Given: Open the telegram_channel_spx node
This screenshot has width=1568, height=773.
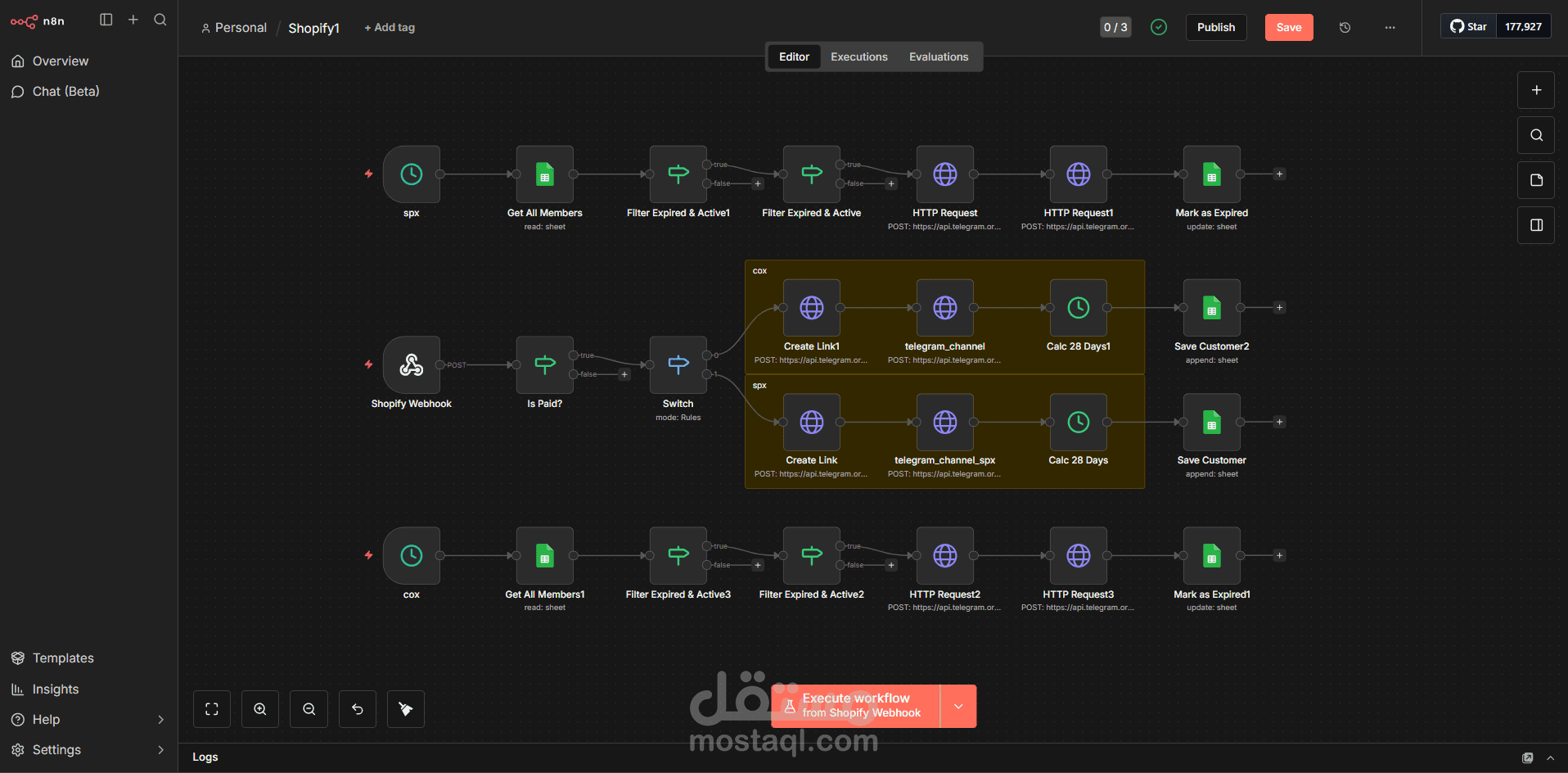Looking at the screenshot, I should [x=944, y=422].
